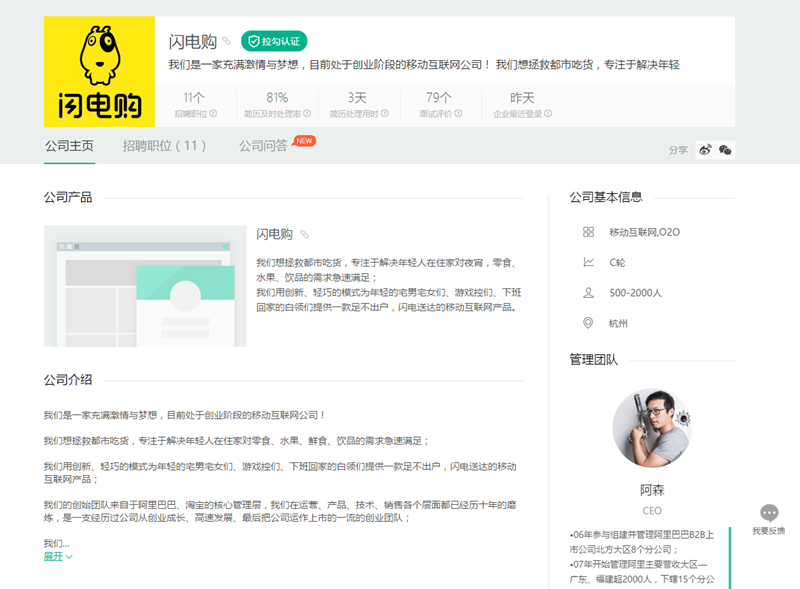Click the 闪电购 company logo image
This screenshot has height=589, width=800.
tap(99, 71)
